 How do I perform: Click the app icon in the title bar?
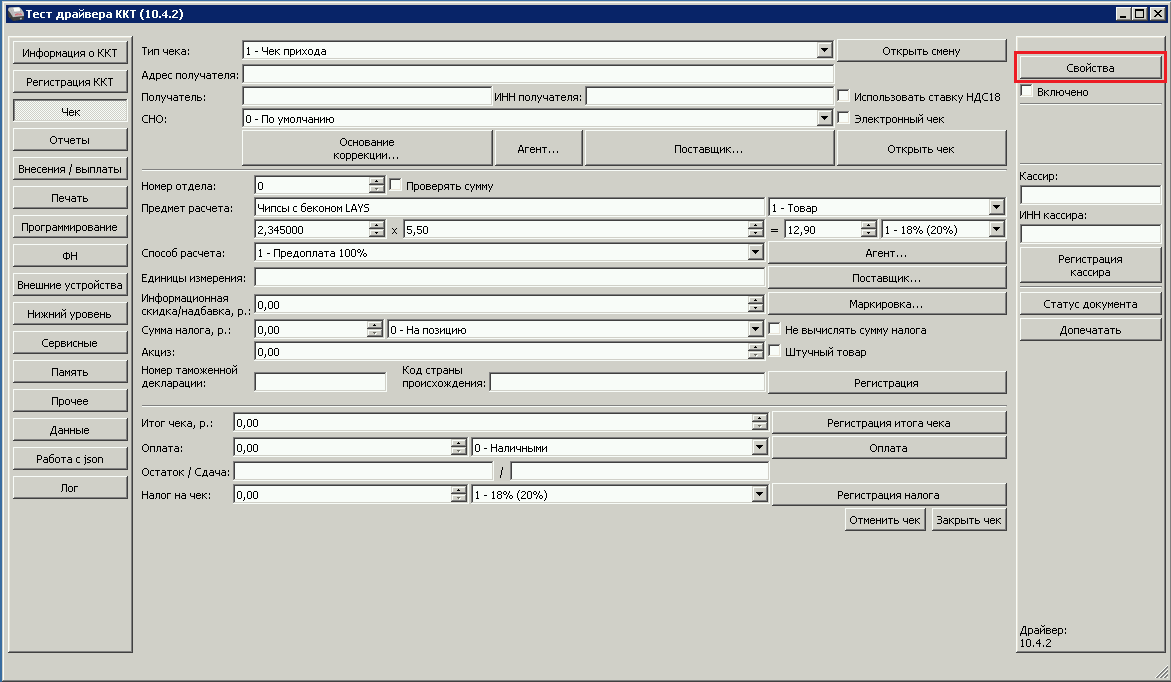click(x=15, y=14)
